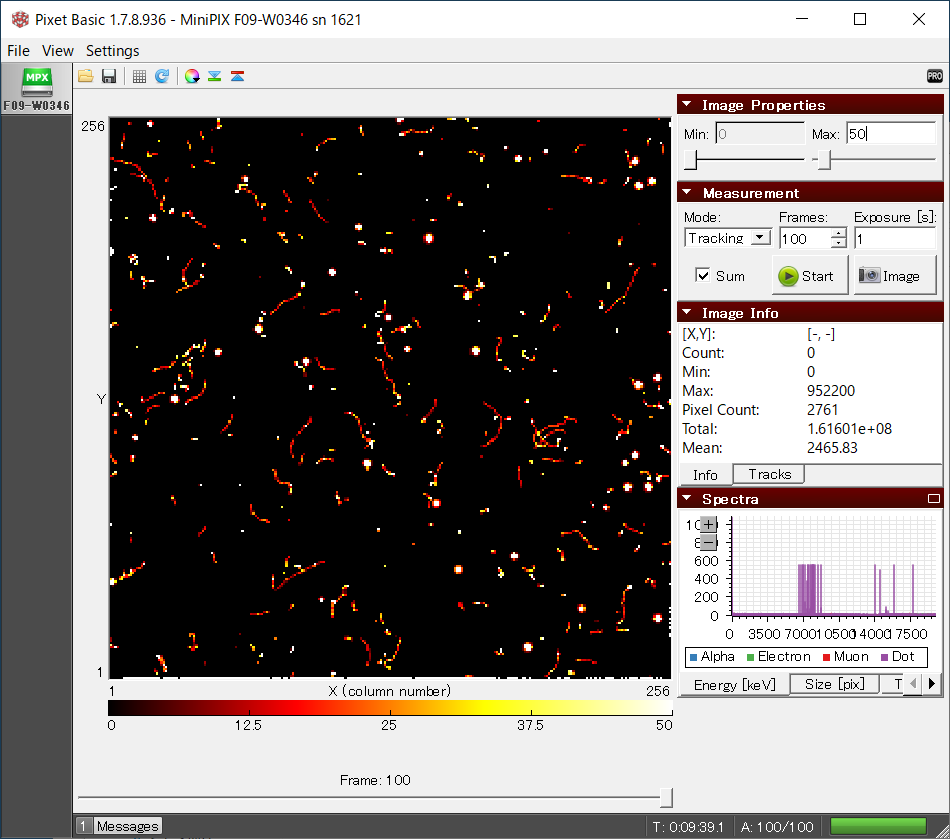The image size is (950, 839).
Task: Click the red auto-range maximum icon
Action: tap(237, 76)
